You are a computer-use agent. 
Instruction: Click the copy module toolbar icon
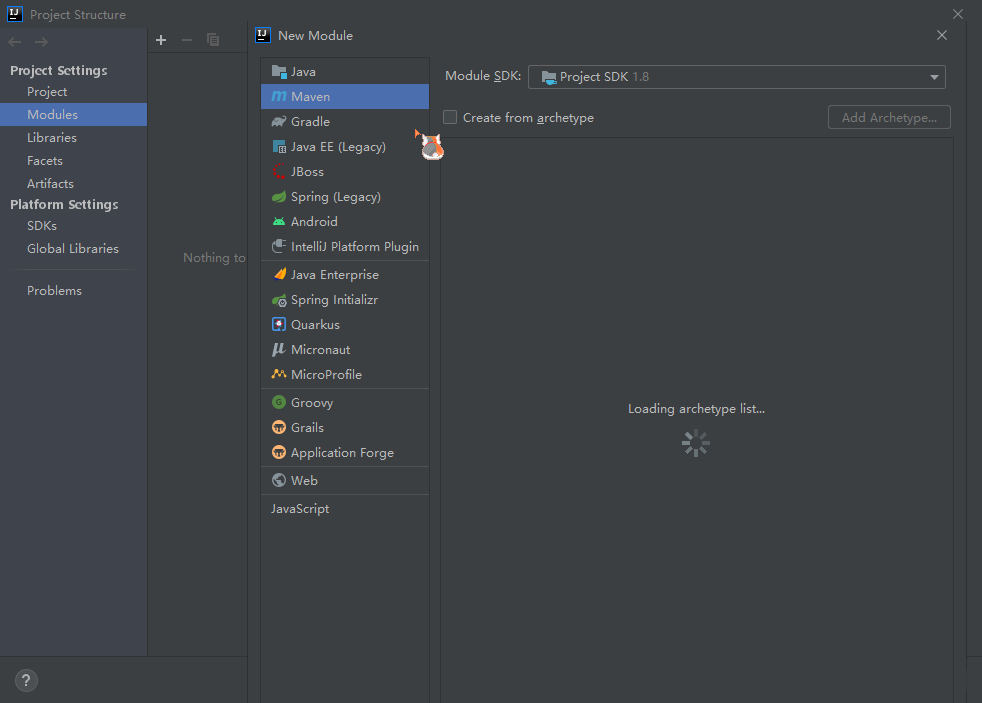tap(213, 40)
